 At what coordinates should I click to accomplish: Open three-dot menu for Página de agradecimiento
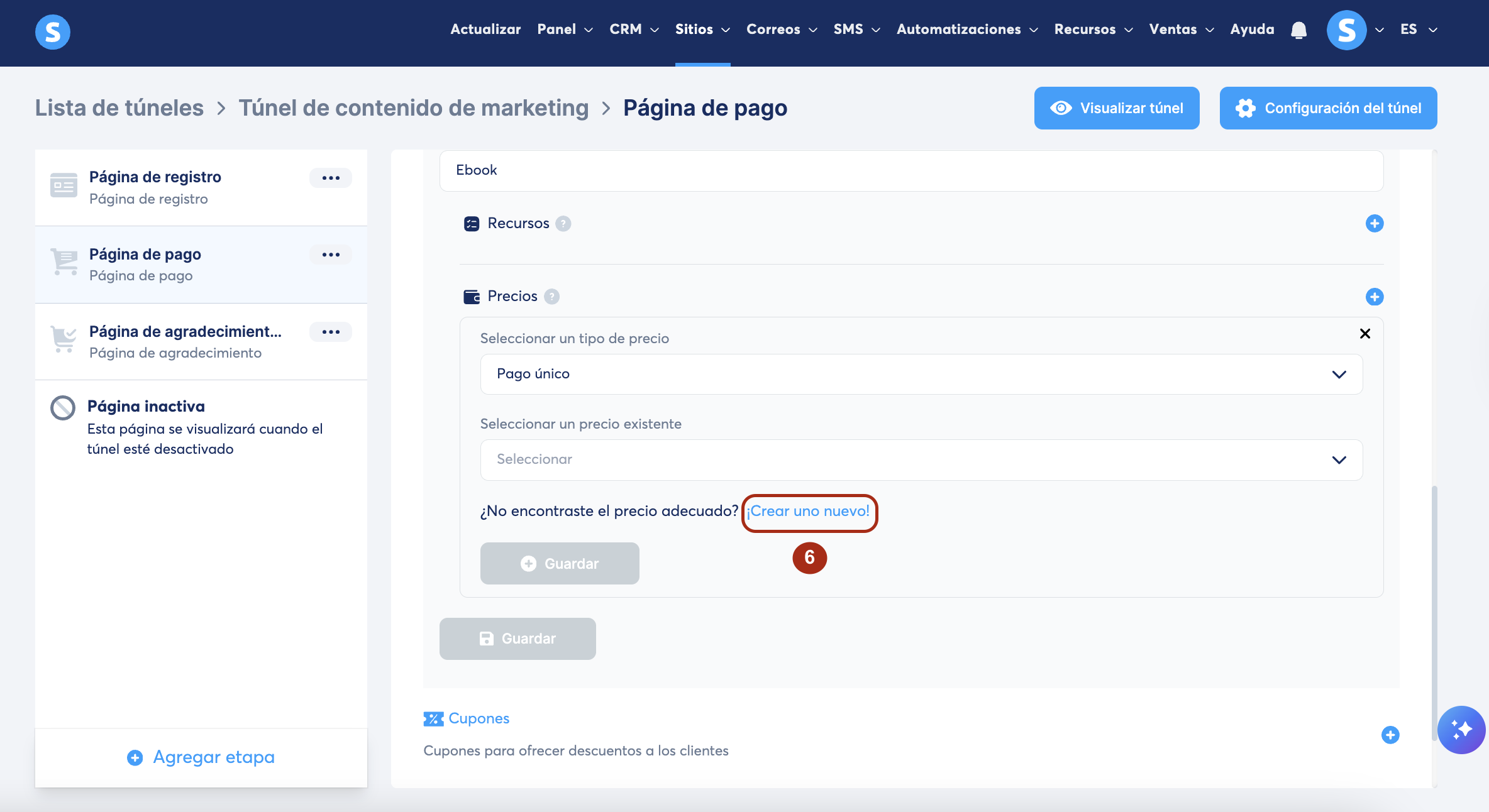(x=331, y=332)
